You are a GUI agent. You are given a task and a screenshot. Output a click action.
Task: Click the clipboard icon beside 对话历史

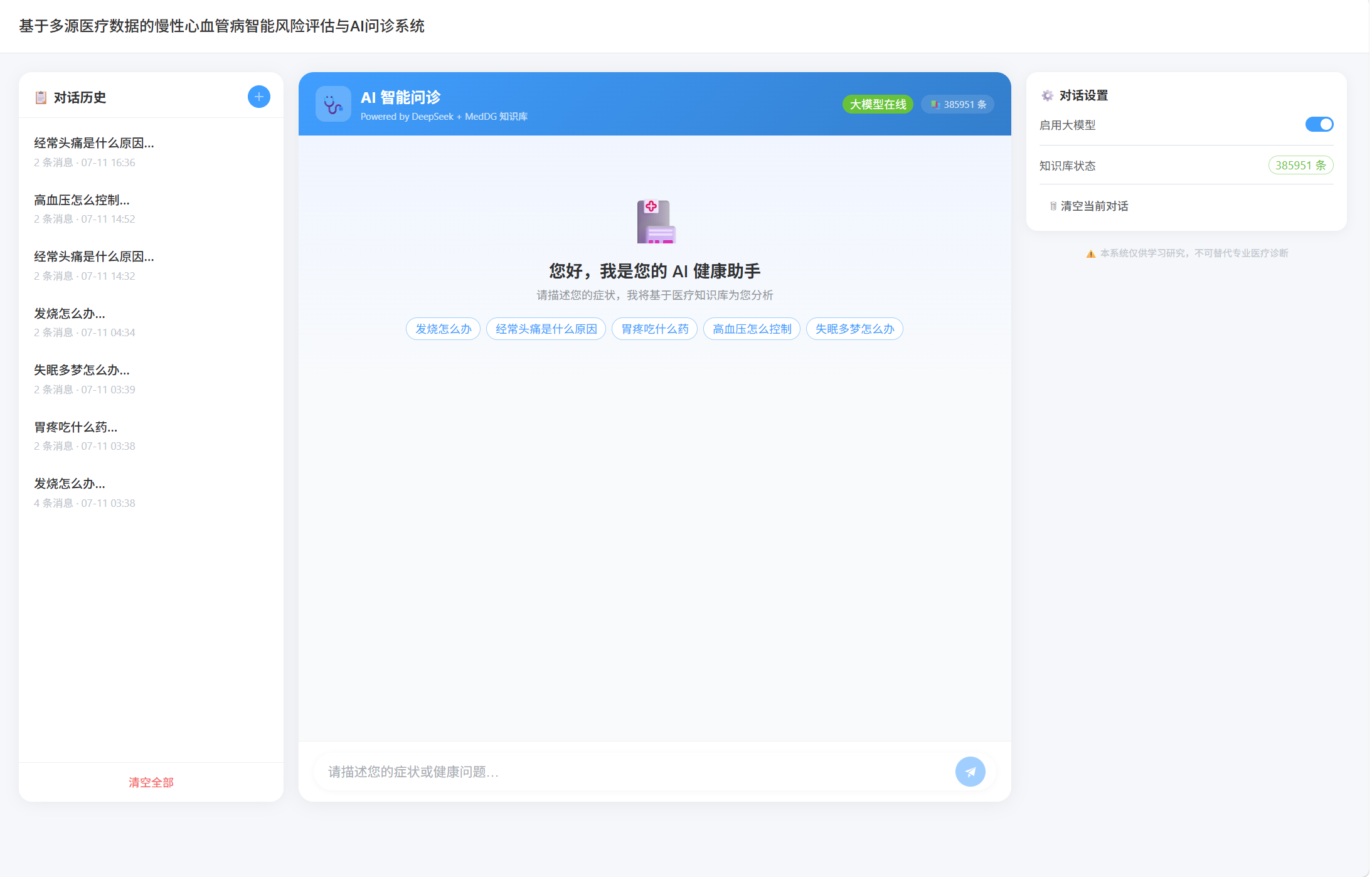coord(41,97)
